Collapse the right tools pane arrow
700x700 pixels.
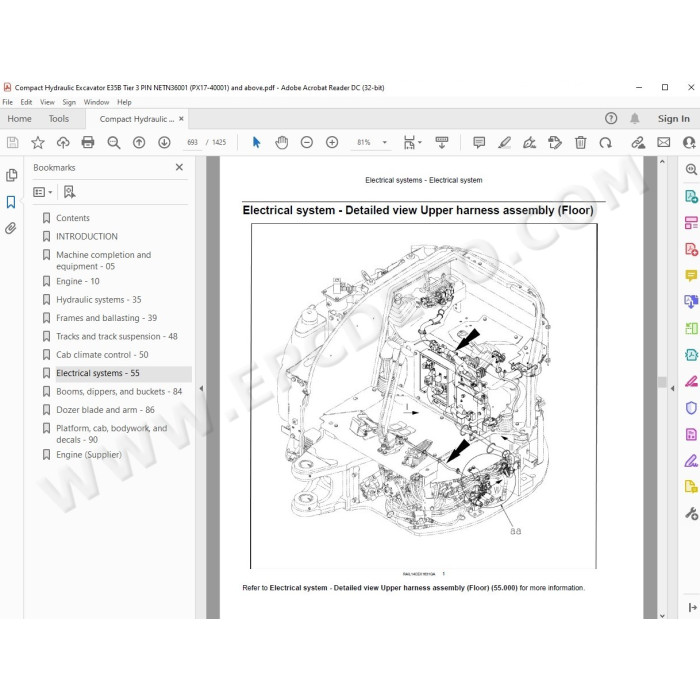(x=672, y=388)
